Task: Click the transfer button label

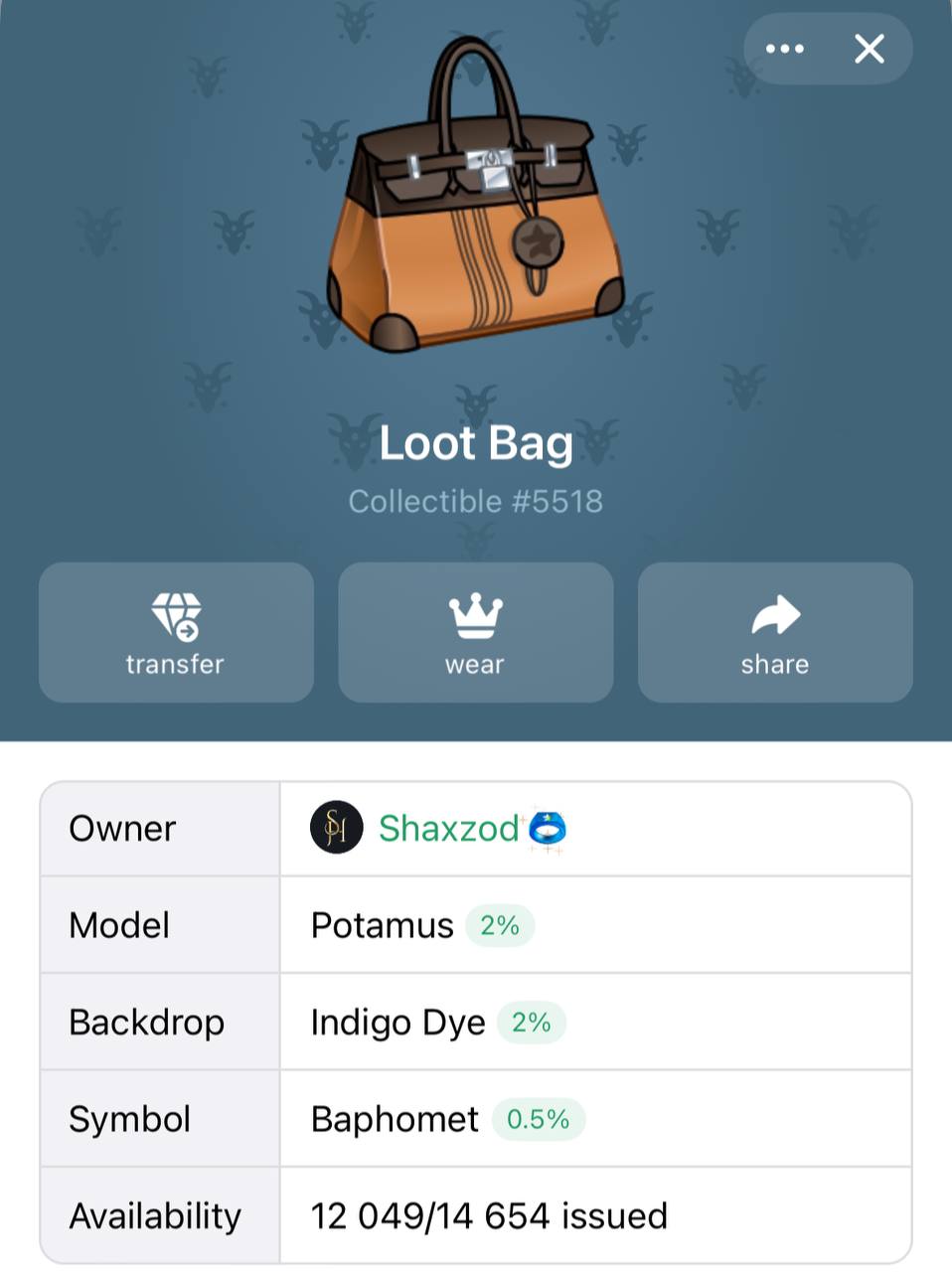Action: coord(175,664)
